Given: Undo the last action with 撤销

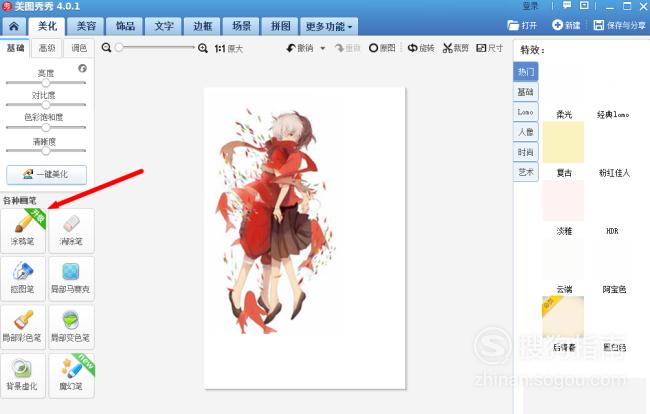Looking at the screenshot, I should click(301, 48).
